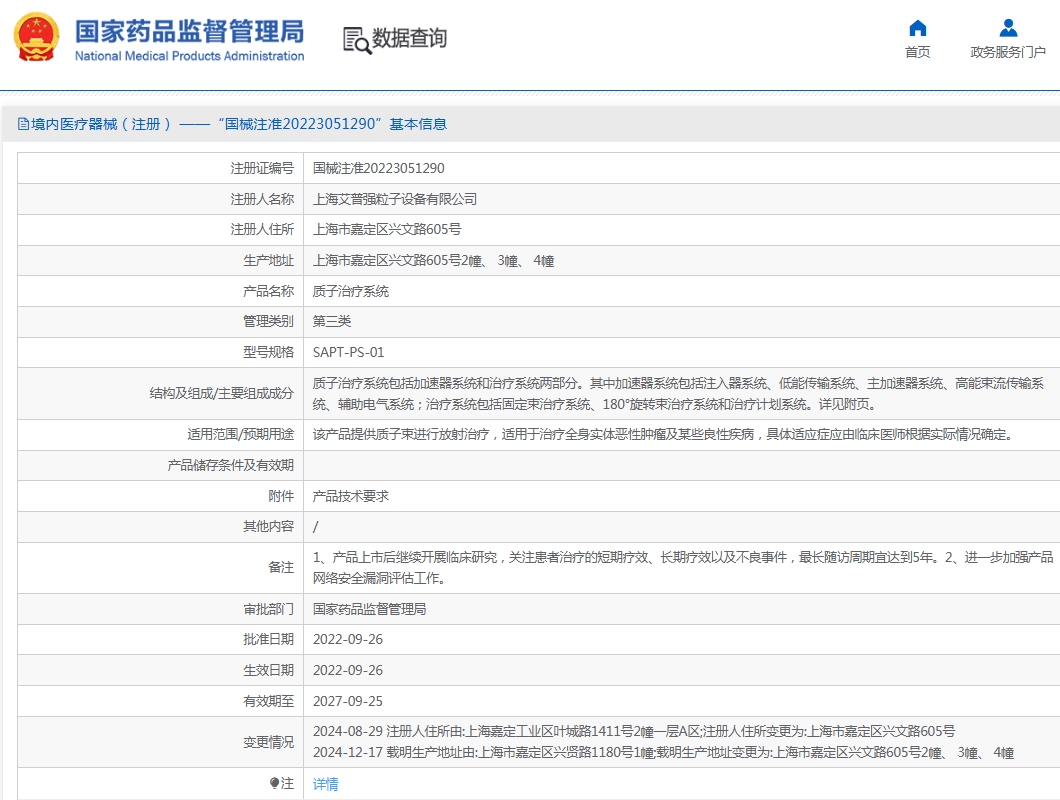
Task: Click the 生效日期 date 2022-09-26
Action: [x=347, y=670]
